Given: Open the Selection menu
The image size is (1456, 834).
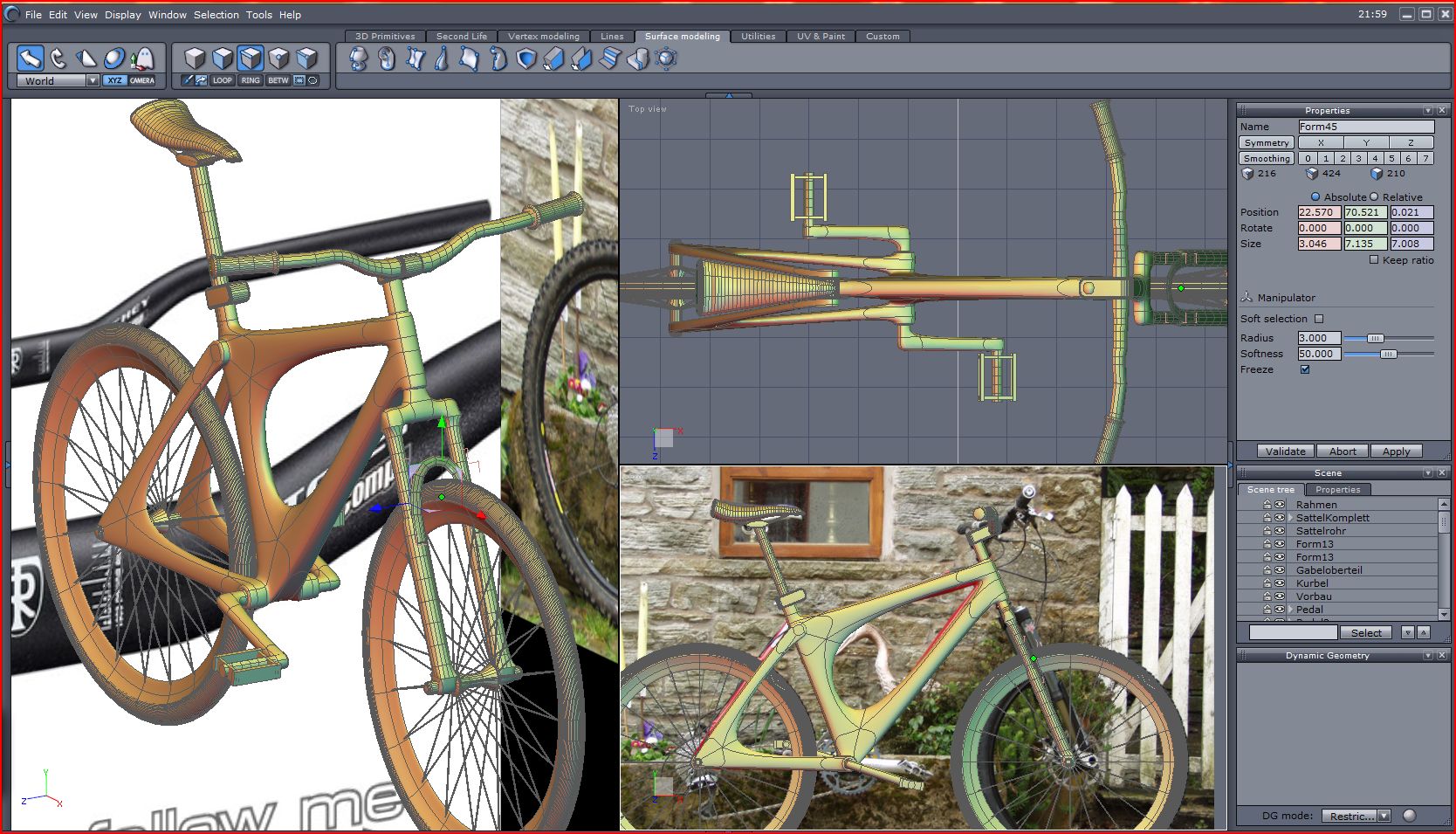Looking at the screenshot, I should coord(216,15).
